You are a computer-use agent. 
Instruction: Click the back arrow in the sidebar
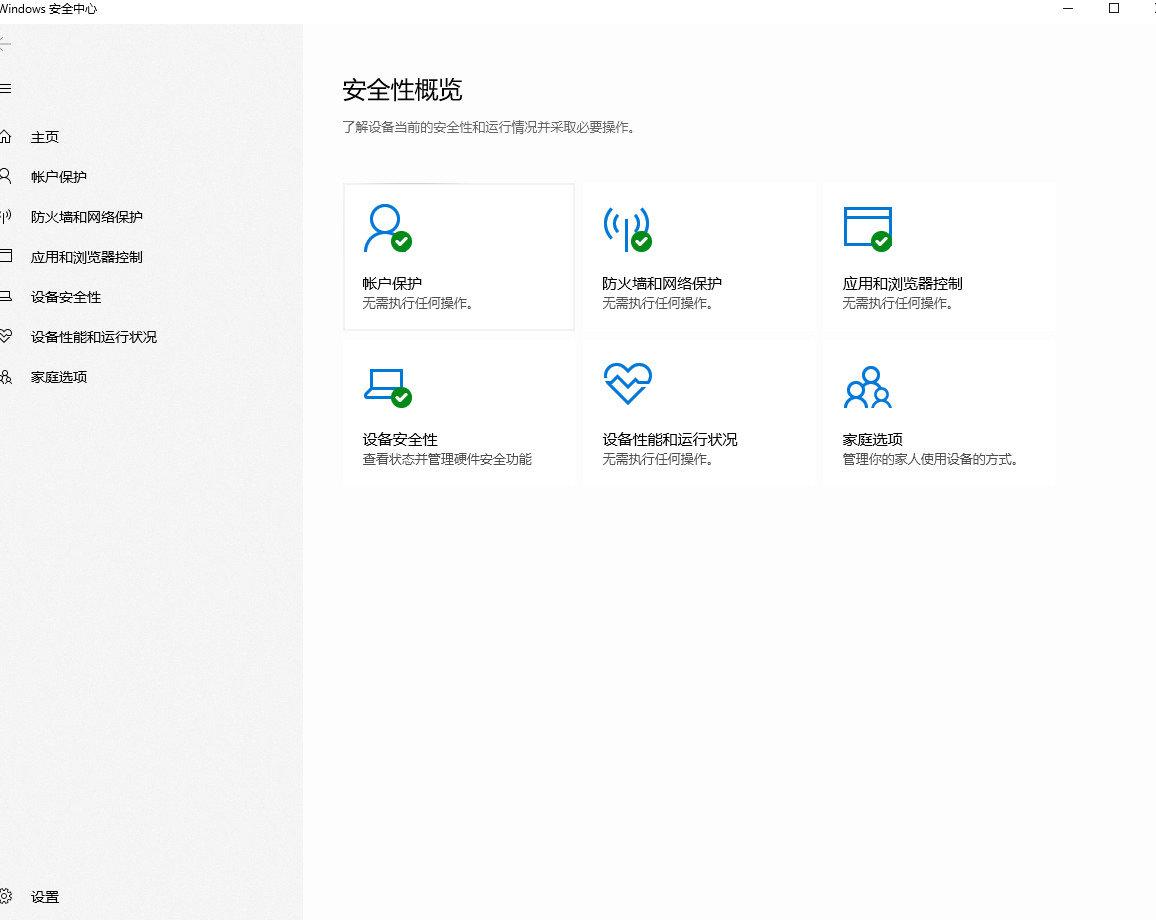click(x=4, y=44)
